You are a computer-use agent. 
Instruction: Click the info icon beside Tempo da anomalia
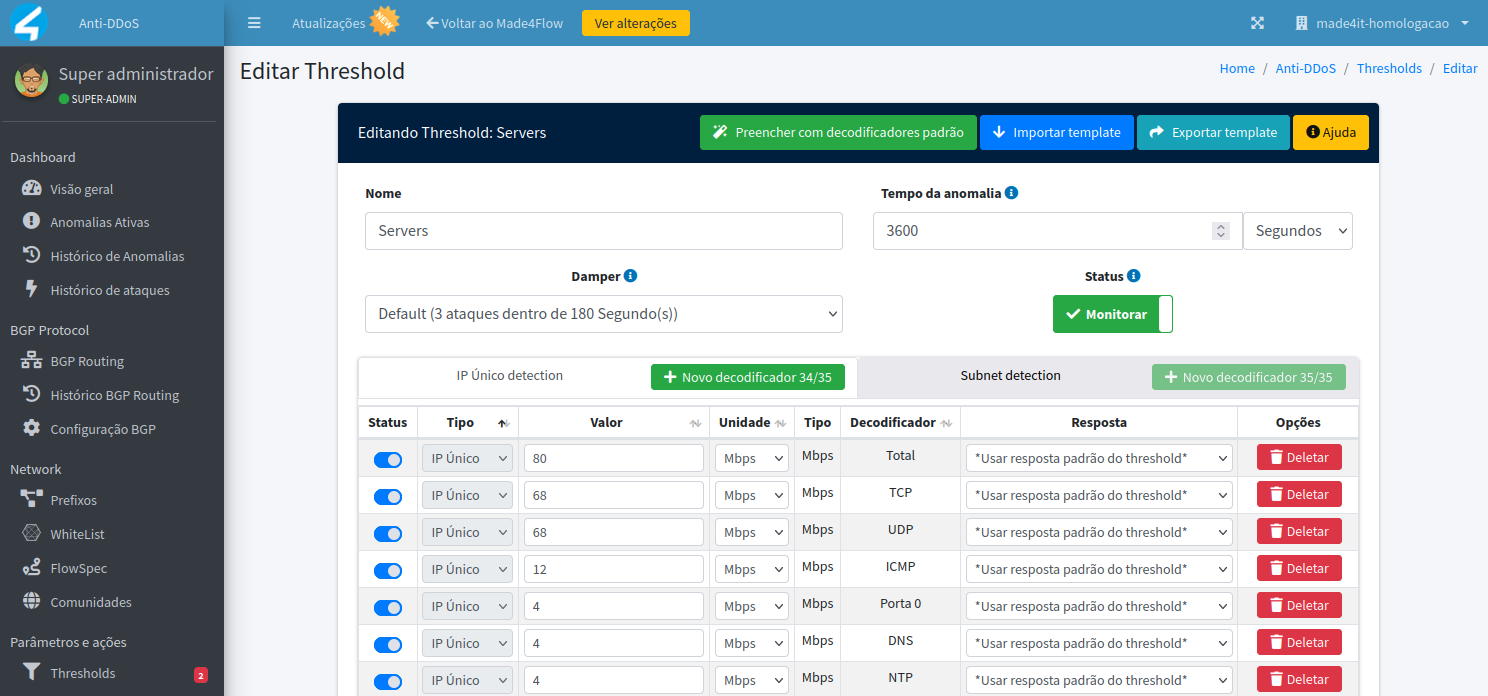tap(1011, 193)
